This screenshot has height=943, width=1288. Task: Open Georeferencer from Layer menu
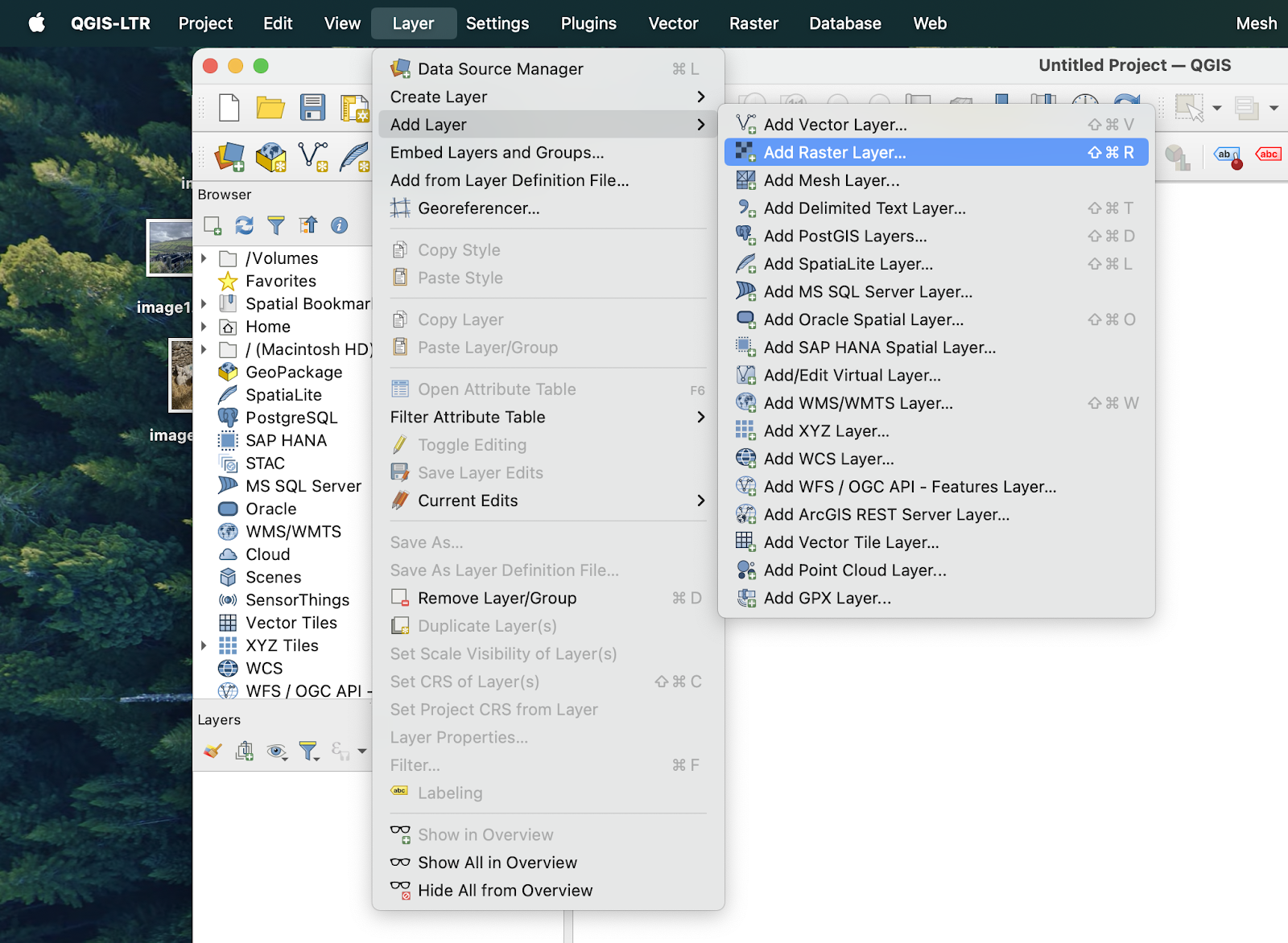pos(548,208)
